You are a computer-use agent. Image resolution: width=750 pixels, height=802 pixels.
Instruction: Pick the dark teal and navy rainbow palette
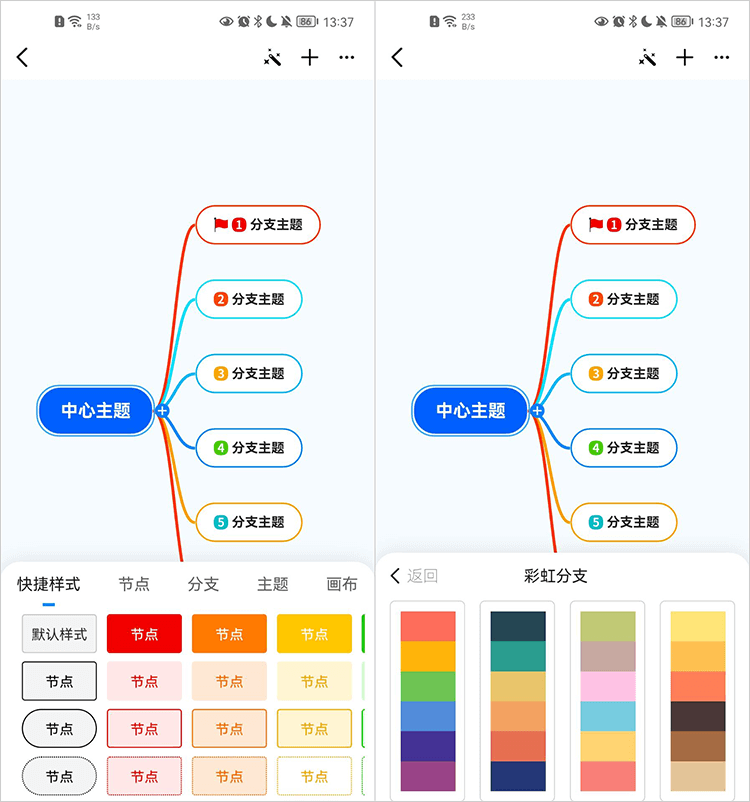point(518,700)
